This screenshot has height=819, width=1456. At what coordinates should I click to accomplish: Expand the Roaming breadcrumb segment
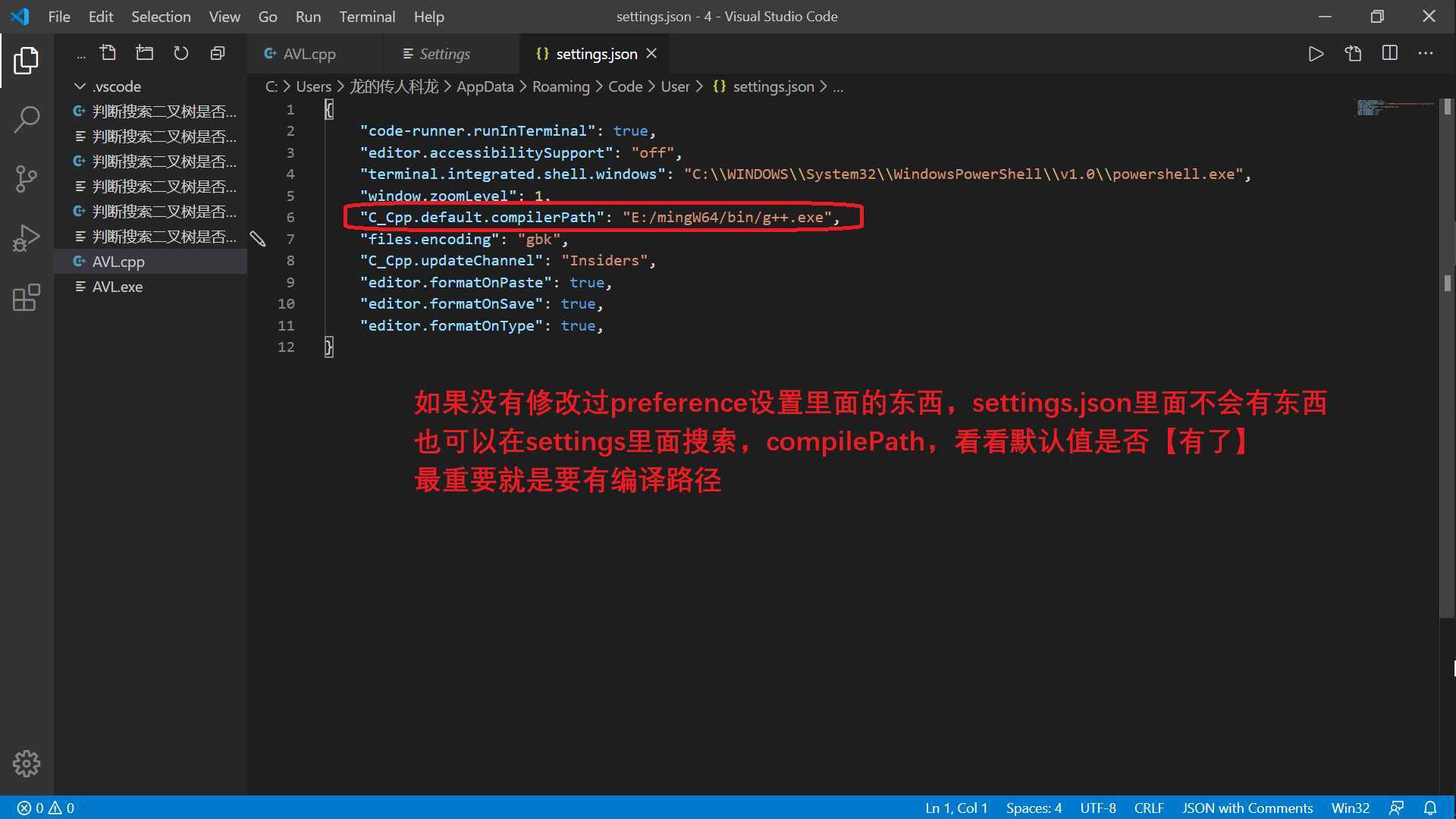(560, 86)
